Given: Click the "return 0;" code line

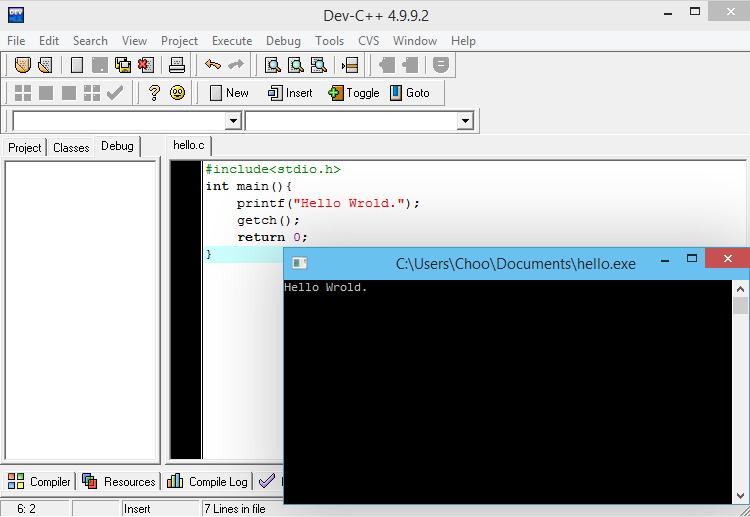Looking at the screenshot, I should 272,237.
